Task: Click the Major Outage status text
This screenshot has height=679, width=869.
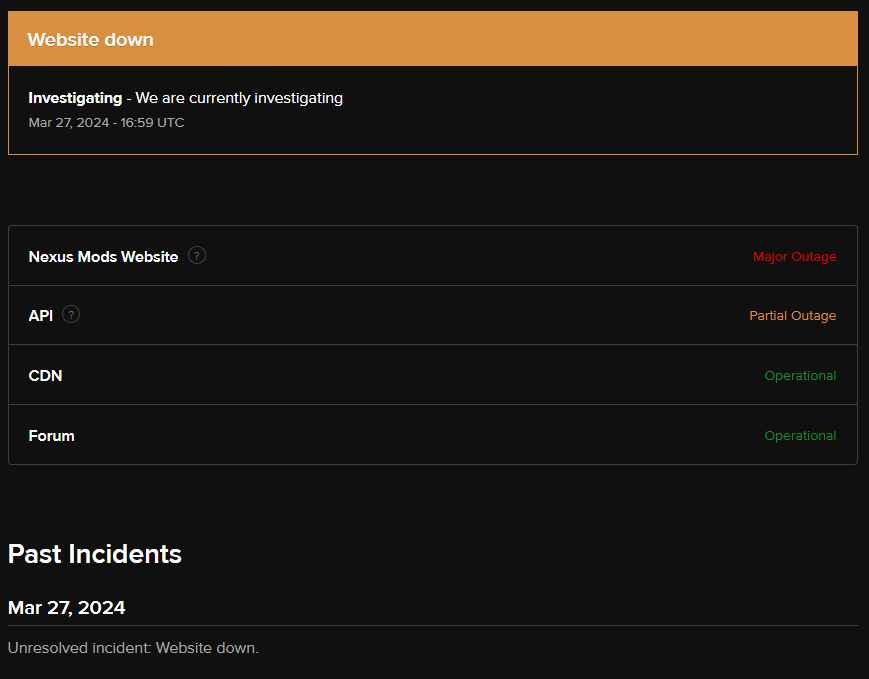Action: click(x=795, y=257)
